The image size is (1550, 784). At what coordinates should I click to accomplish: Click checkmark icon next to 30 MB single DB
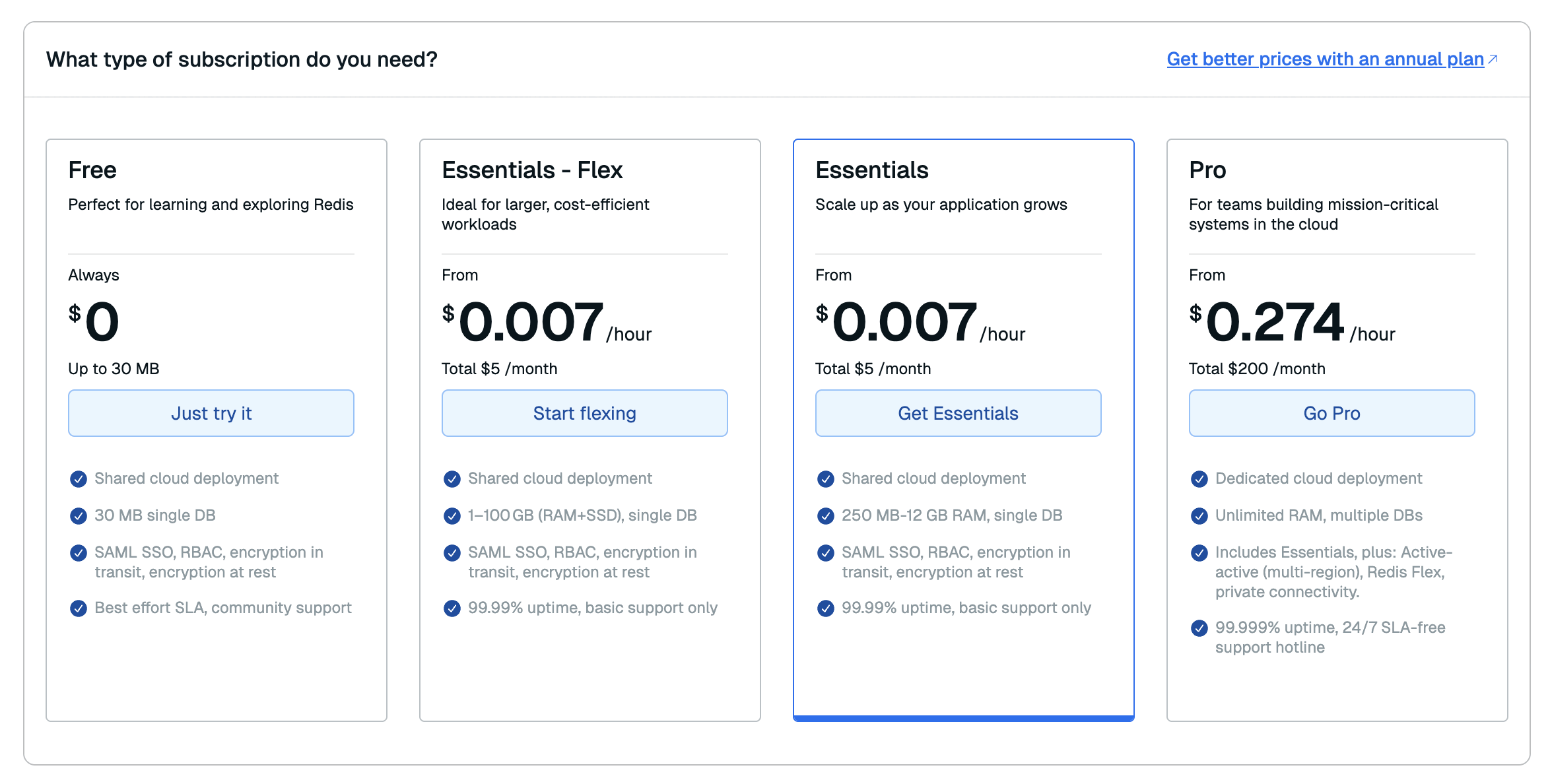click(x=79, y=516)
